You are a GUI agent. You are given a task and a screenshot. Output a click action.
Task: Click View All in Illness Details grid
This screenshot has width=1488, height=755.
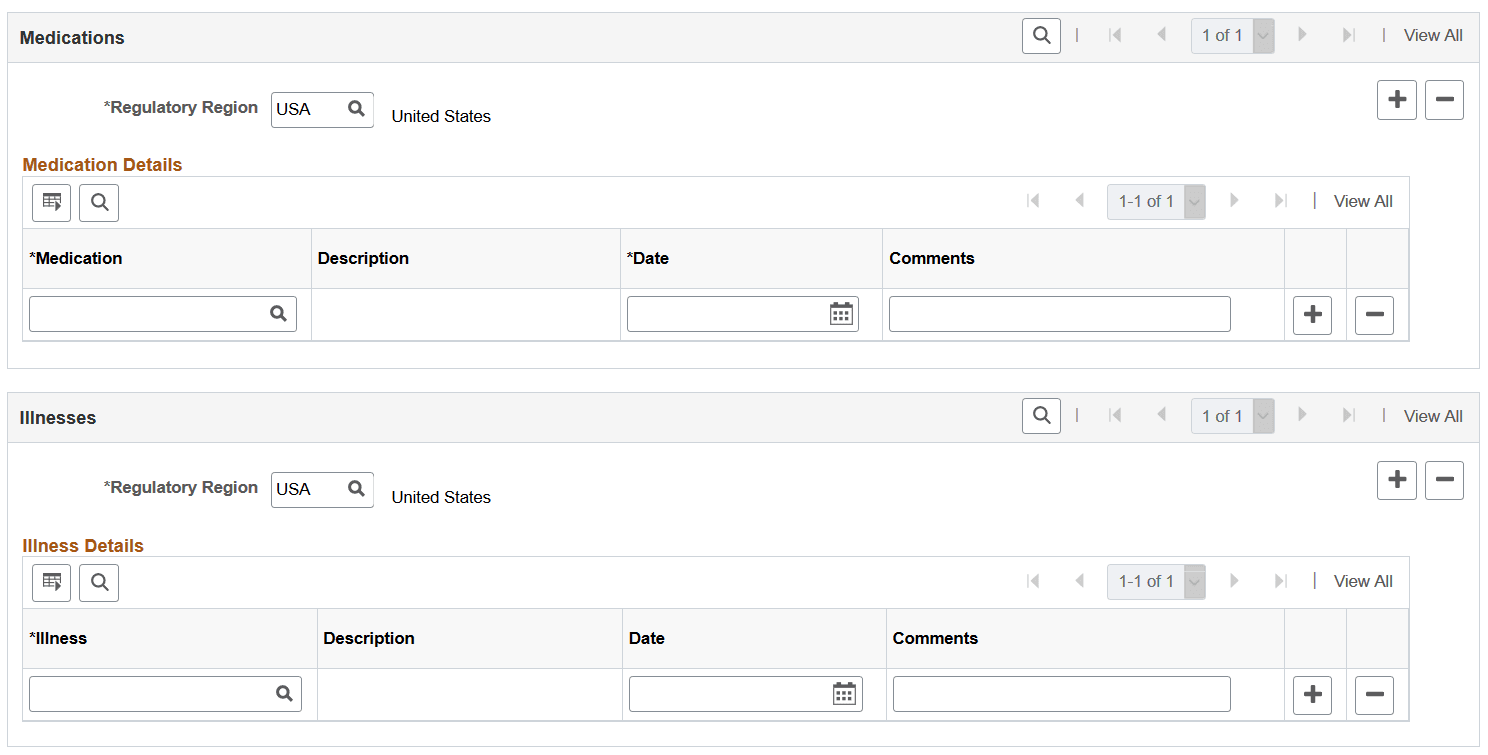coord(1363,581)
